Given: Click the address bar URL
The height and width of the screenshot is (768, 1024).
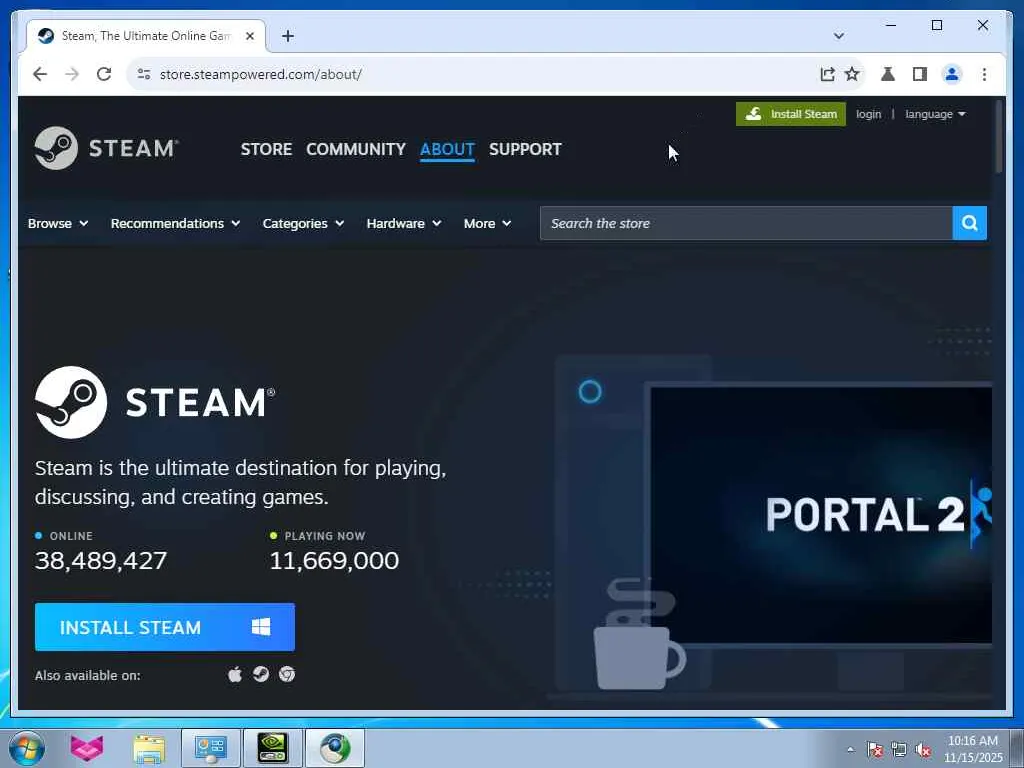Looking at the screenshot, I should pos(261,74).
